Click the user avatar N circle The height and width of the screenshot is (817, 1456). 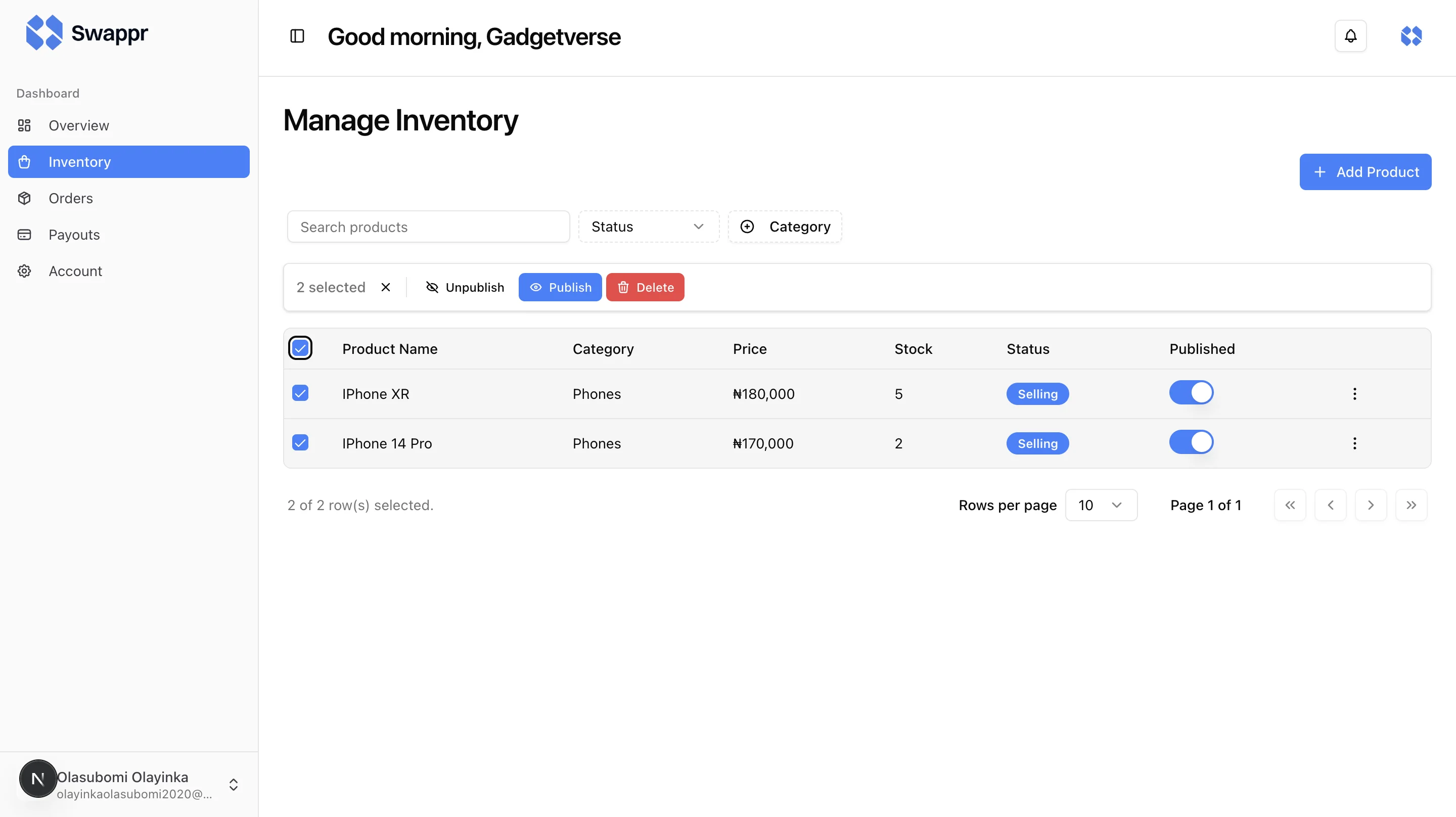[x=38, y=779]
